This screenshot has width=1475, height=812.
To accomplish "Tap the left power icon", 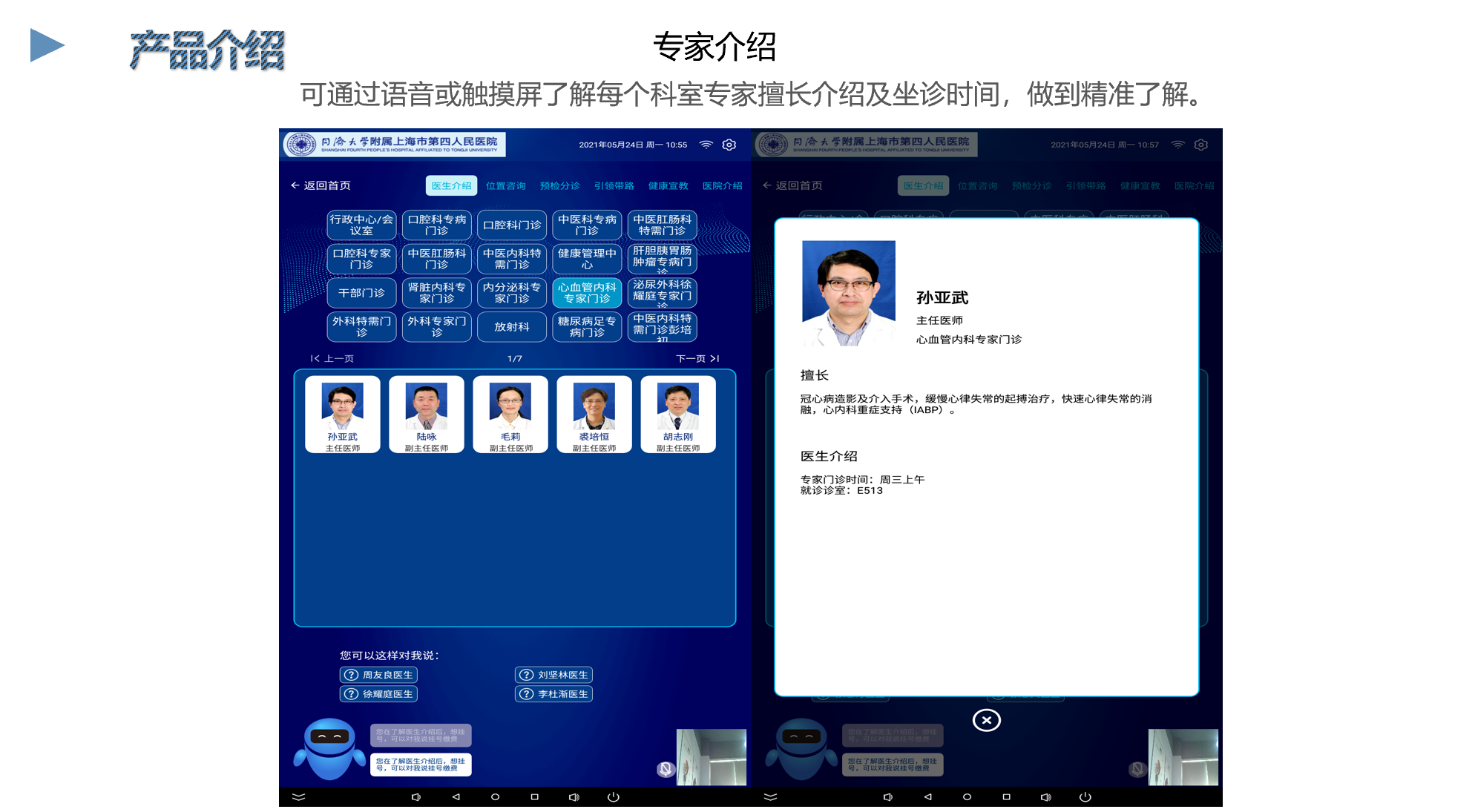I will (x=613, y=796).
